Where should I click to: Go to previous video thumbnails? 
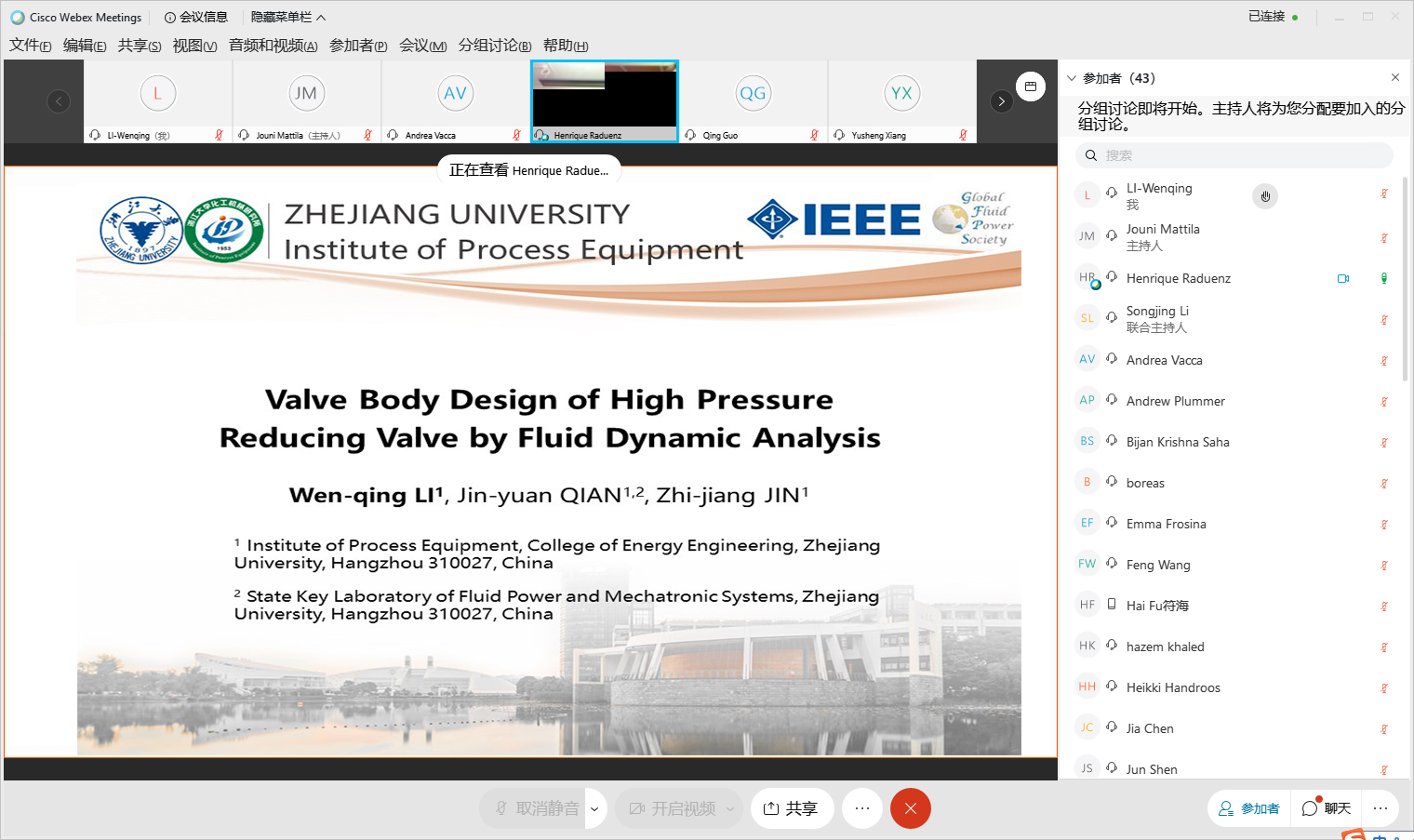(x=59, y=101)
